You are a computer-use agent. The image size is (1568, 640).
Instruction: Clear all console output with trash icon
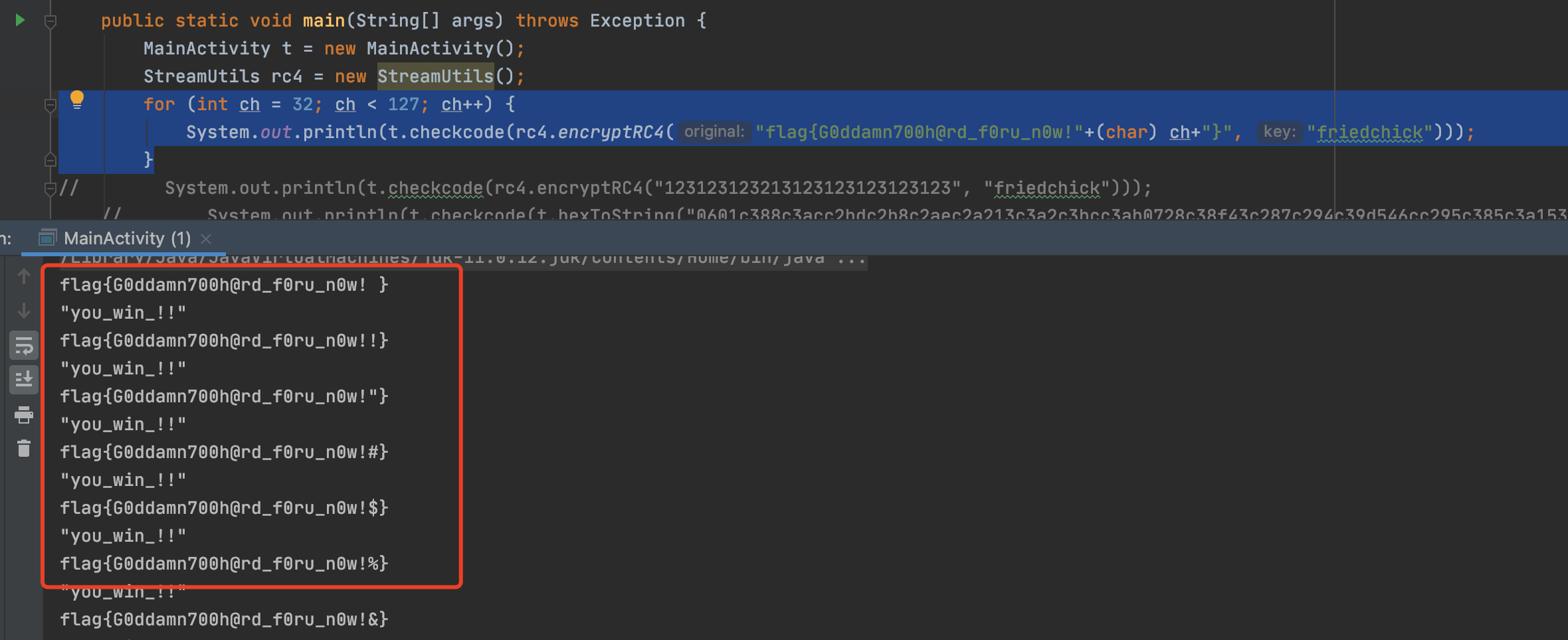pos(24,449)
